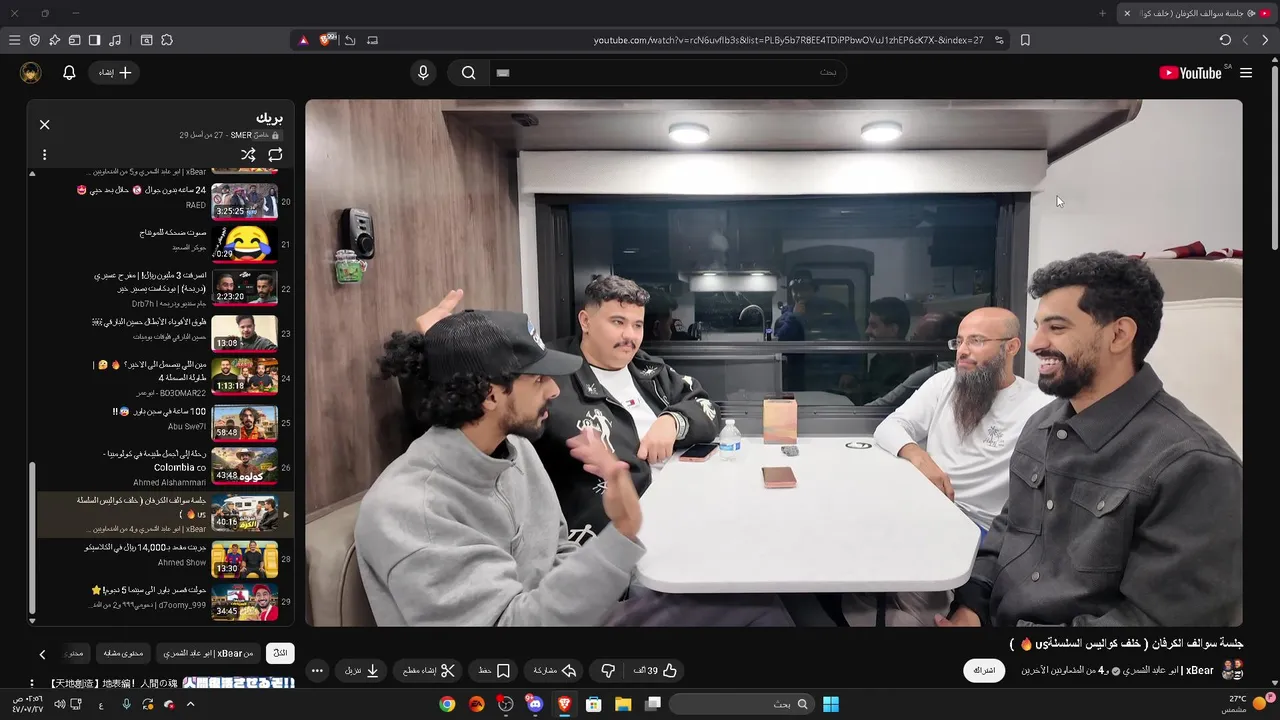Screen dimensions: 1280x720
Task: Open the YouTube guide hamburger menu
Action: pyautogui.click(x=1246, y=73)
